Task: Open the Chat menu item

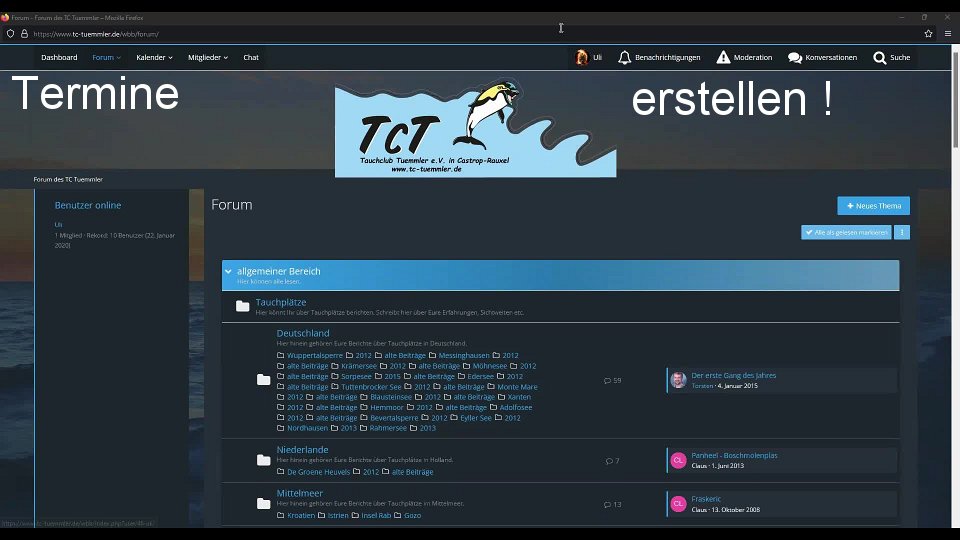Action: point(251,58)
